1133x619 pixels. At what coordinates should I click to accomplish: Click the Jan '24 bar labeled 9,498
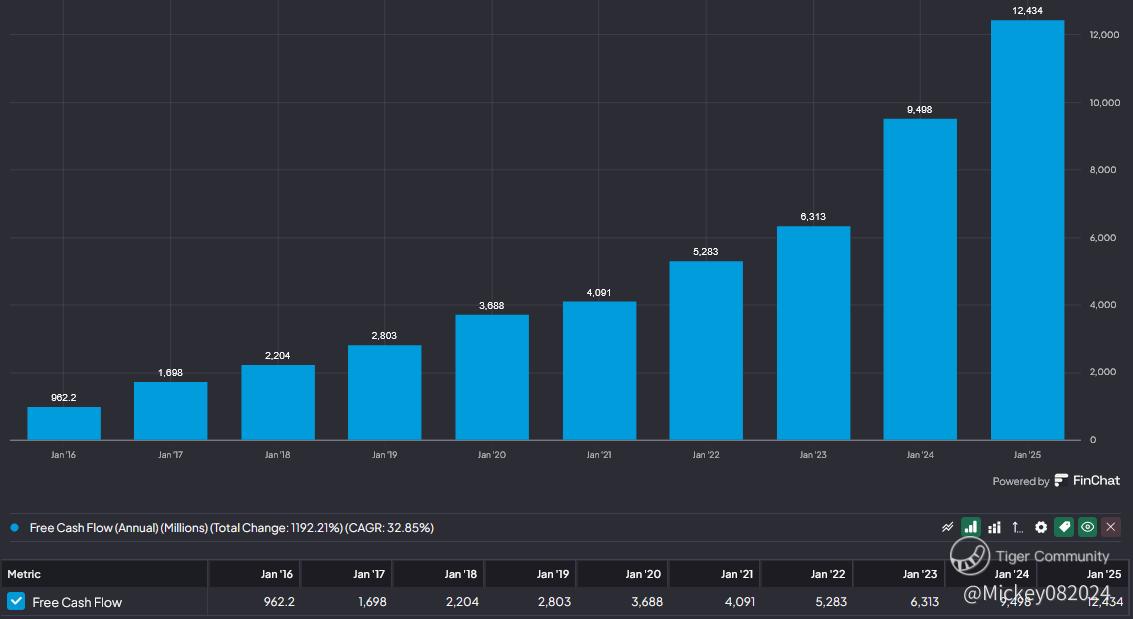(x=920, y=280)
